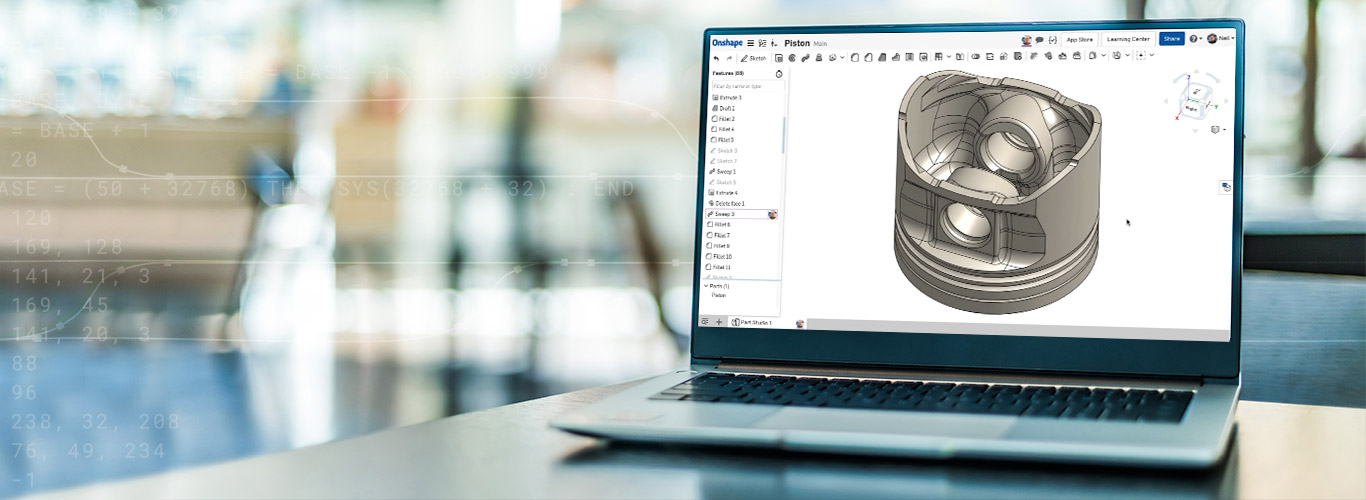Viewport: 1366px width, 500px height.
Task: Click the Undo arrow icon
Action: [716, 58]
